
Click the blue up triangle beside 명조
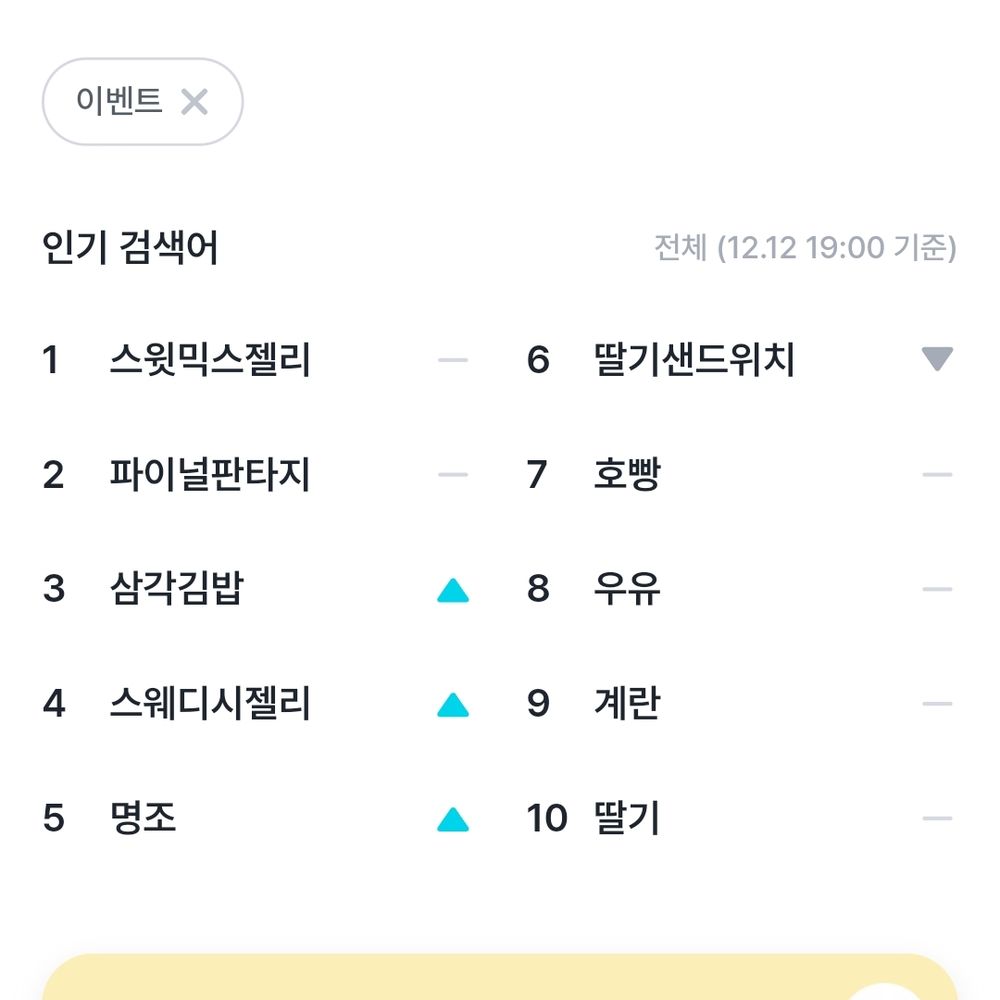pyautogui.click(x=453, y=821)
